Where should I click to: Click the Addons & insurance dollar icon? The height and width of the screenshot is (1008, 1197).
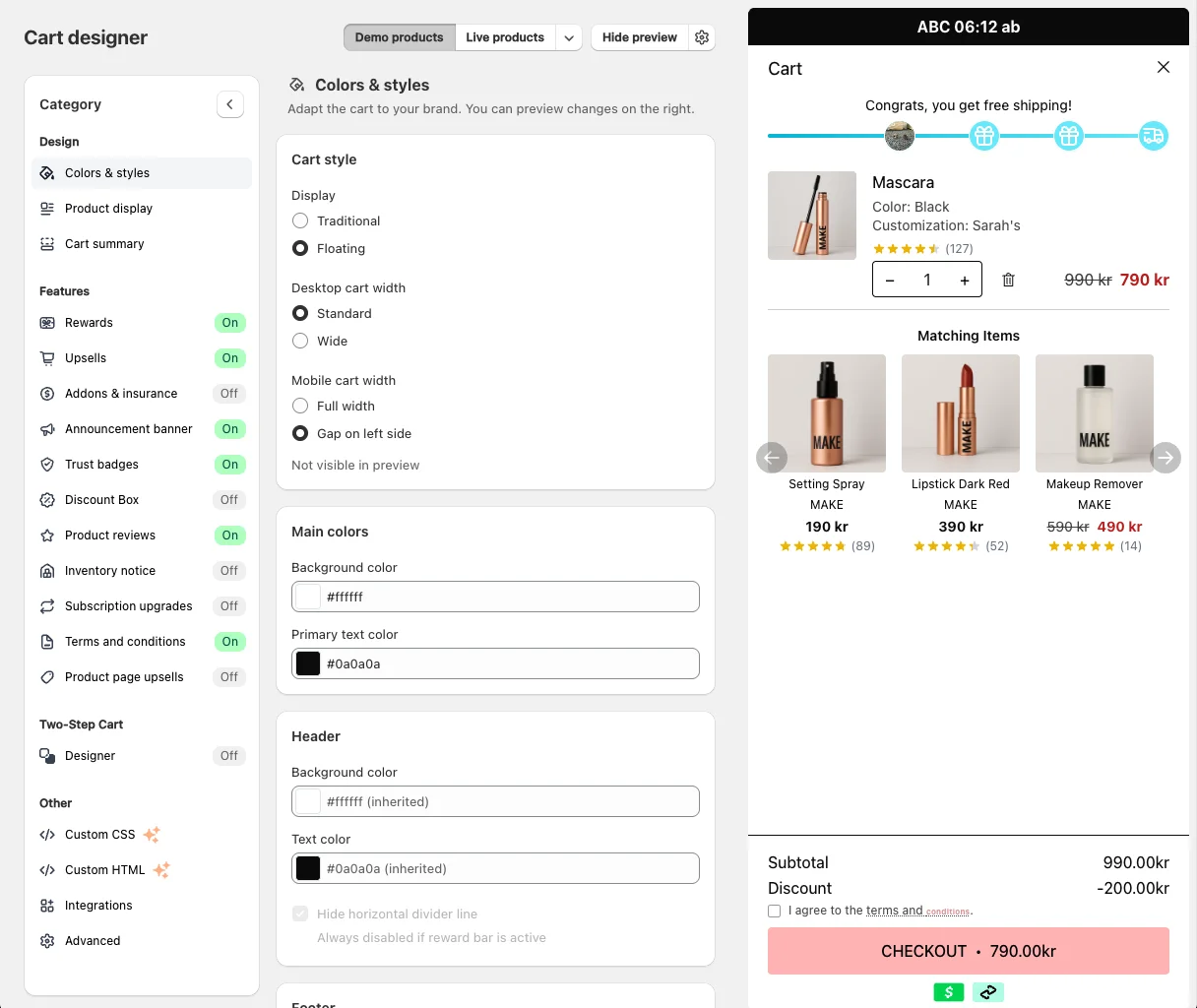tap(47, 394)
